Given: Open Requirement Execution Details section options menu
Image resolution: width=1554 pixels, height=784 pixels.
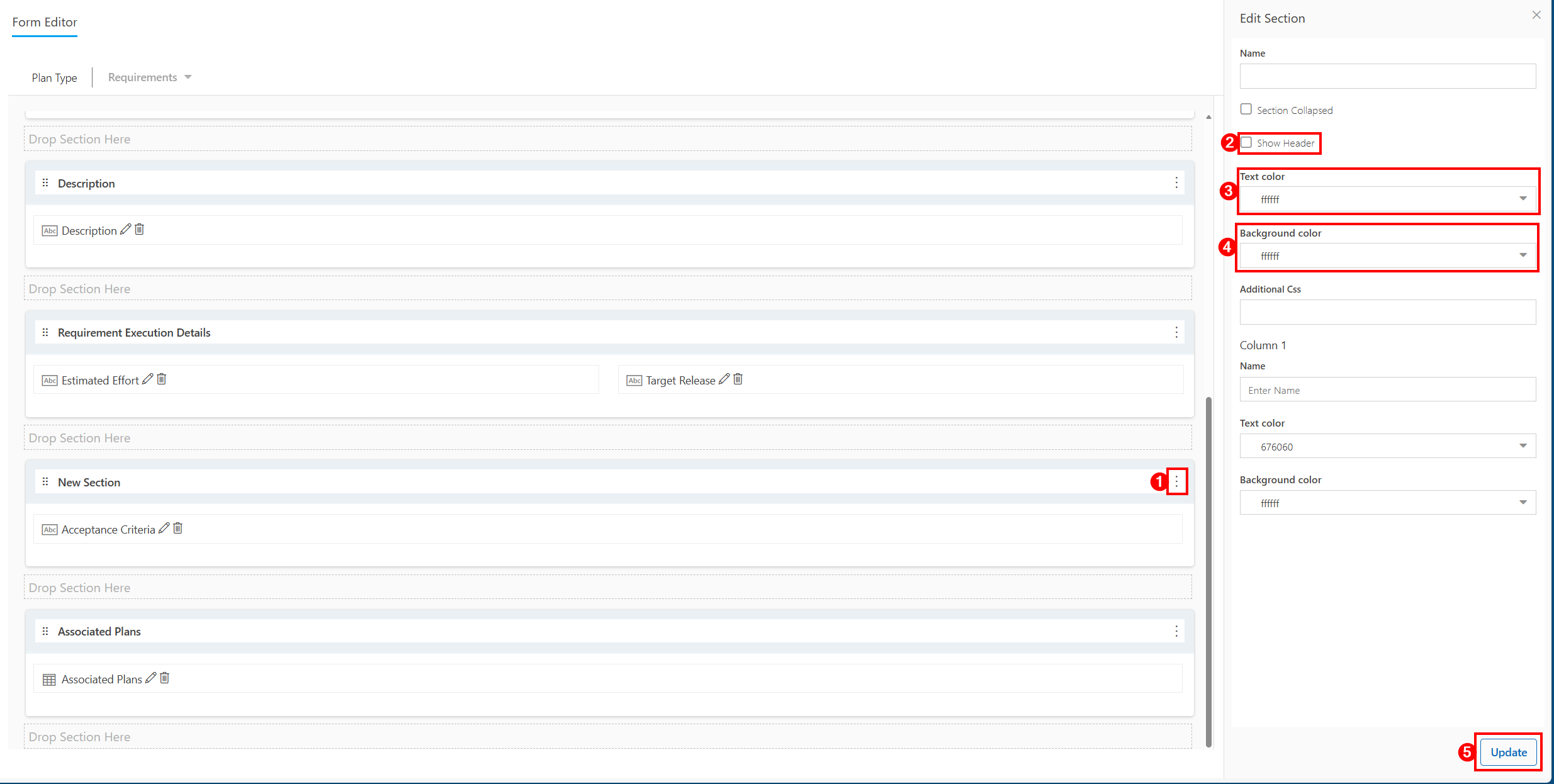Looking at the screenshot, I should [1176, 332].
